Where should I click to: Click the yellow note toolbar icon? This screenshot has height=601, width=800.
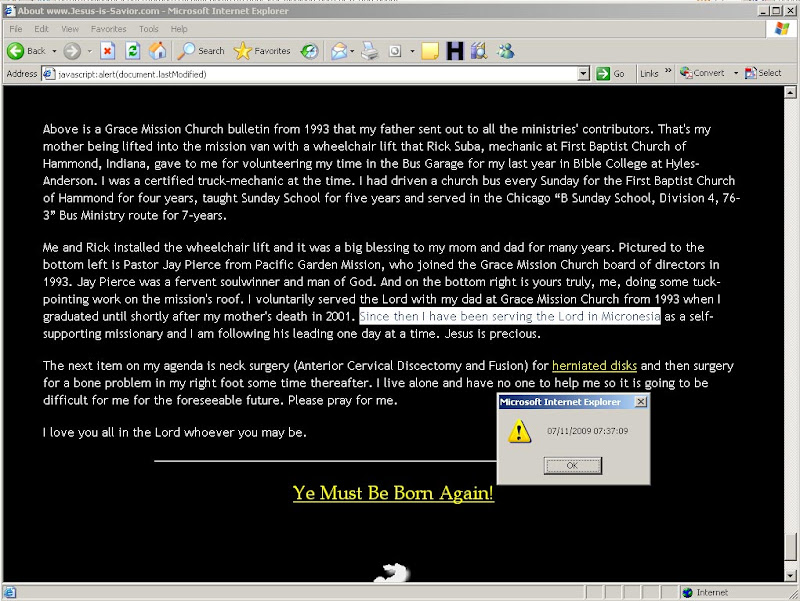430,51
